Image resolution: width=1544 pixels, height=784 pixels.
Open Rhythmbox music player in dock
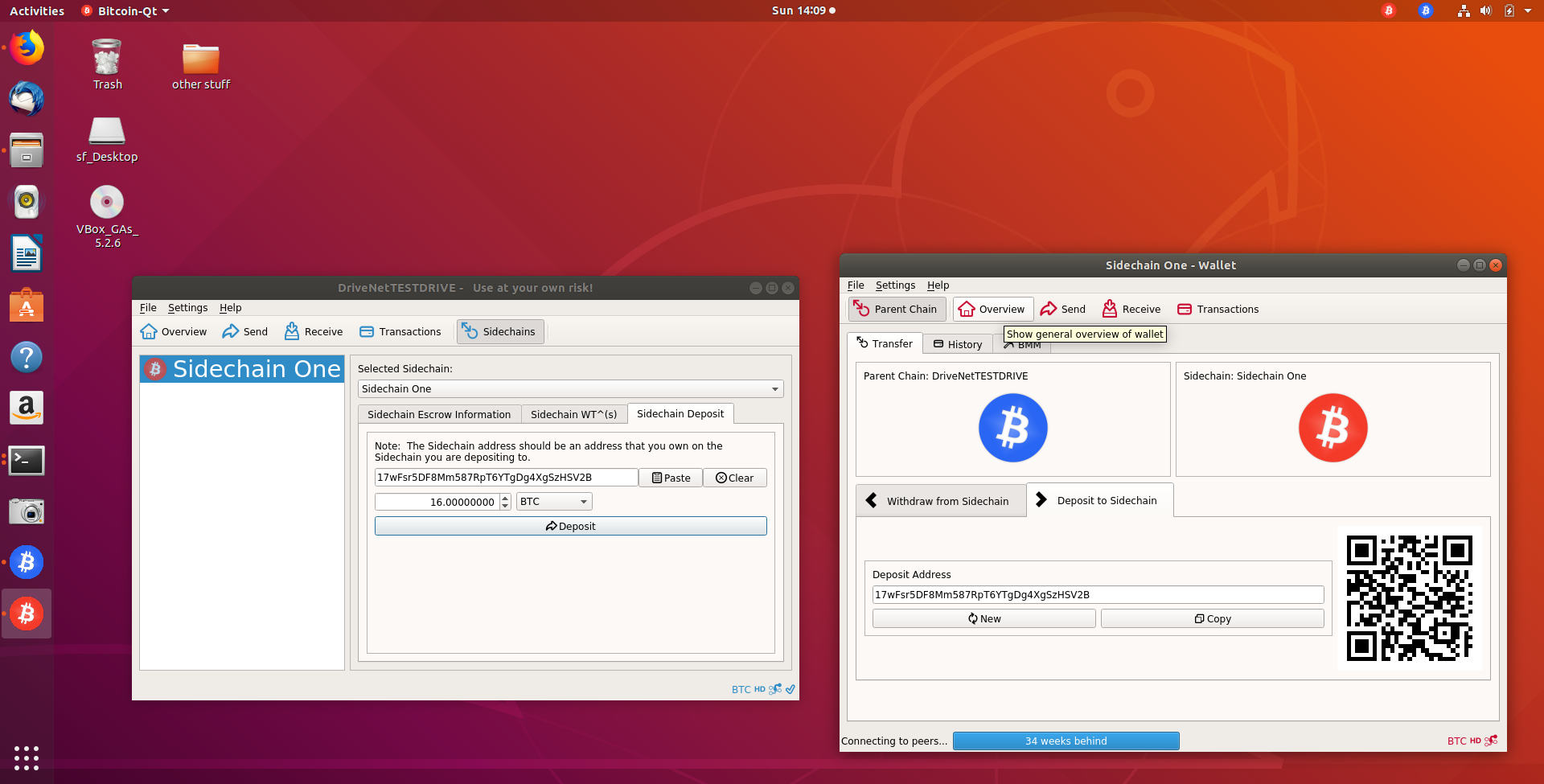point(27,202)
